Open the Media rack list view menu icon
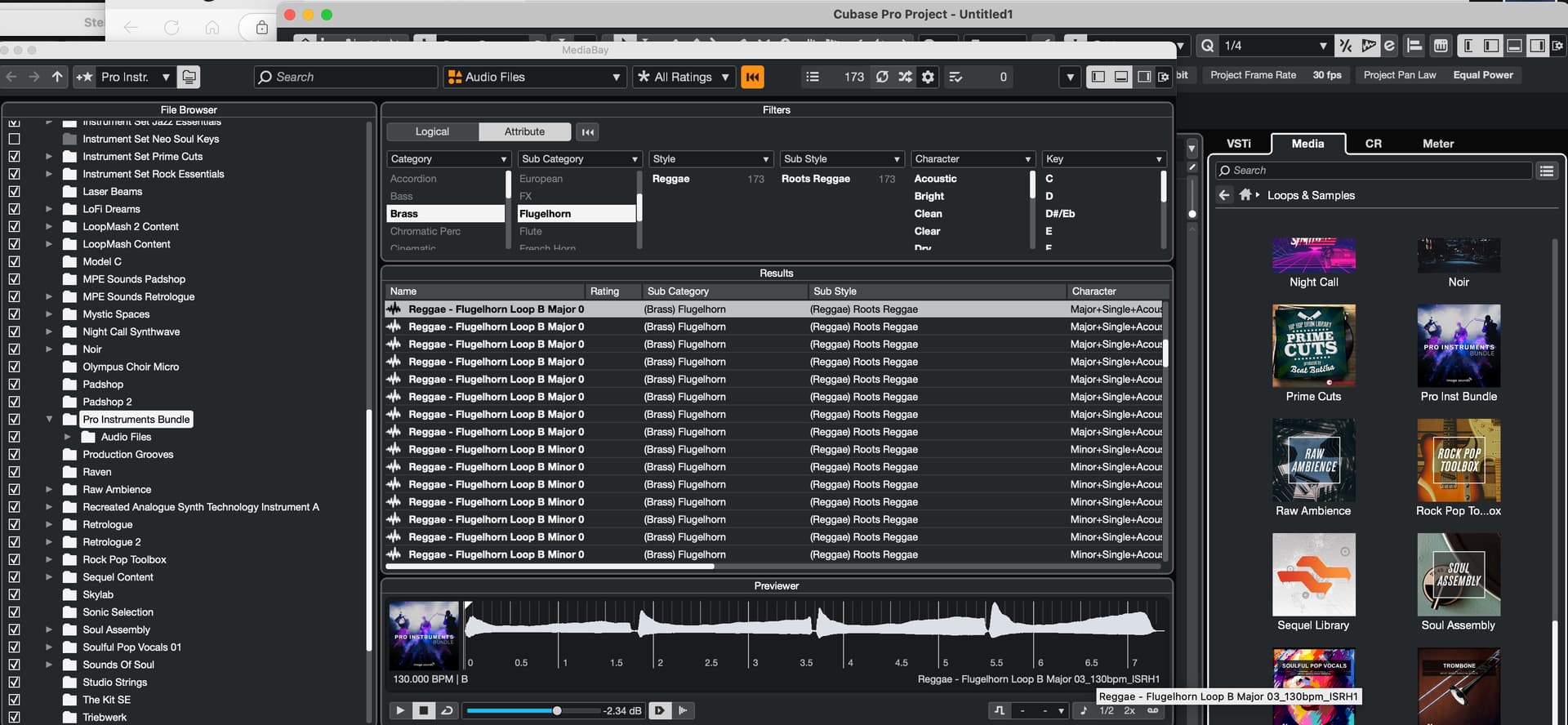The image size is (1568, 725). 1546,171
